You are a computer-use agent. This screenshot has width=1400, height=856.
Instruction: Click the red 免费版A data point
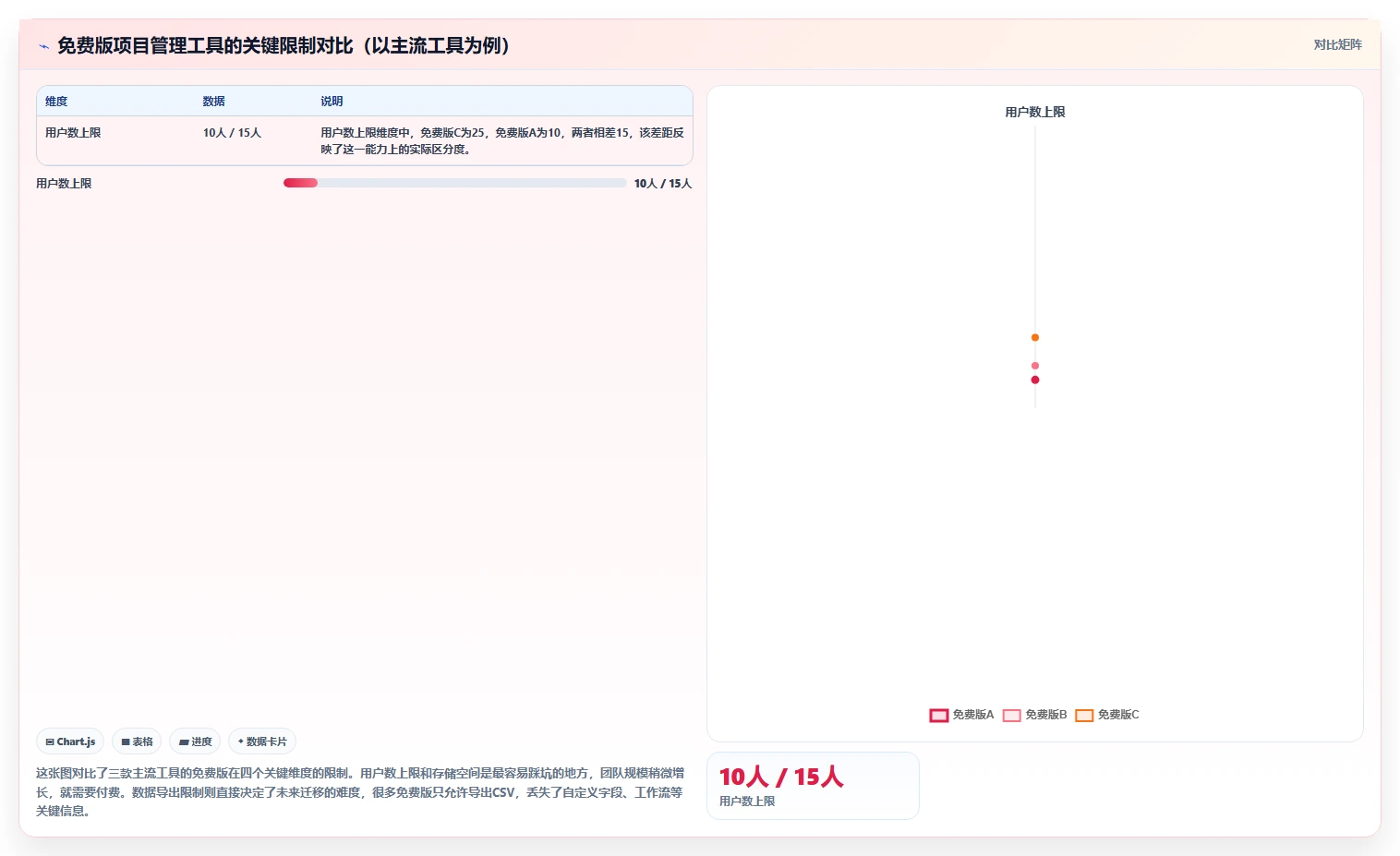1035,380
